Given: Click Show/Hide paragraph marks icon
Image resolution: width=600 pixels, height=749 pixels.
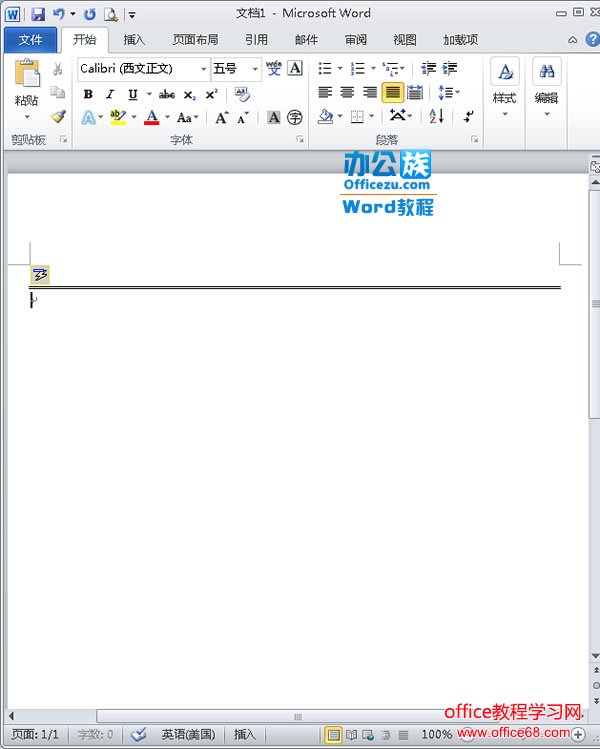Looking at the screenshot, I should tap(468, 116).
